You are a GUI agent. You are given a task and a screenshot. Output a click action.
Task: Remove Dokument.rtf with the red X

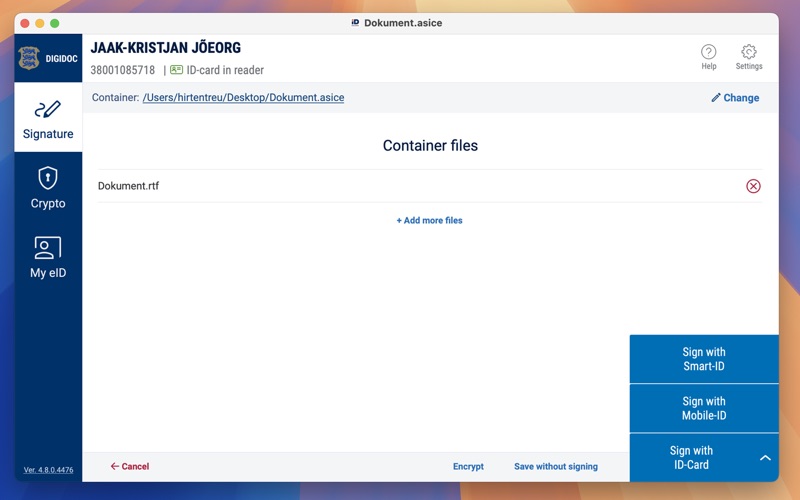click(753, 186)
